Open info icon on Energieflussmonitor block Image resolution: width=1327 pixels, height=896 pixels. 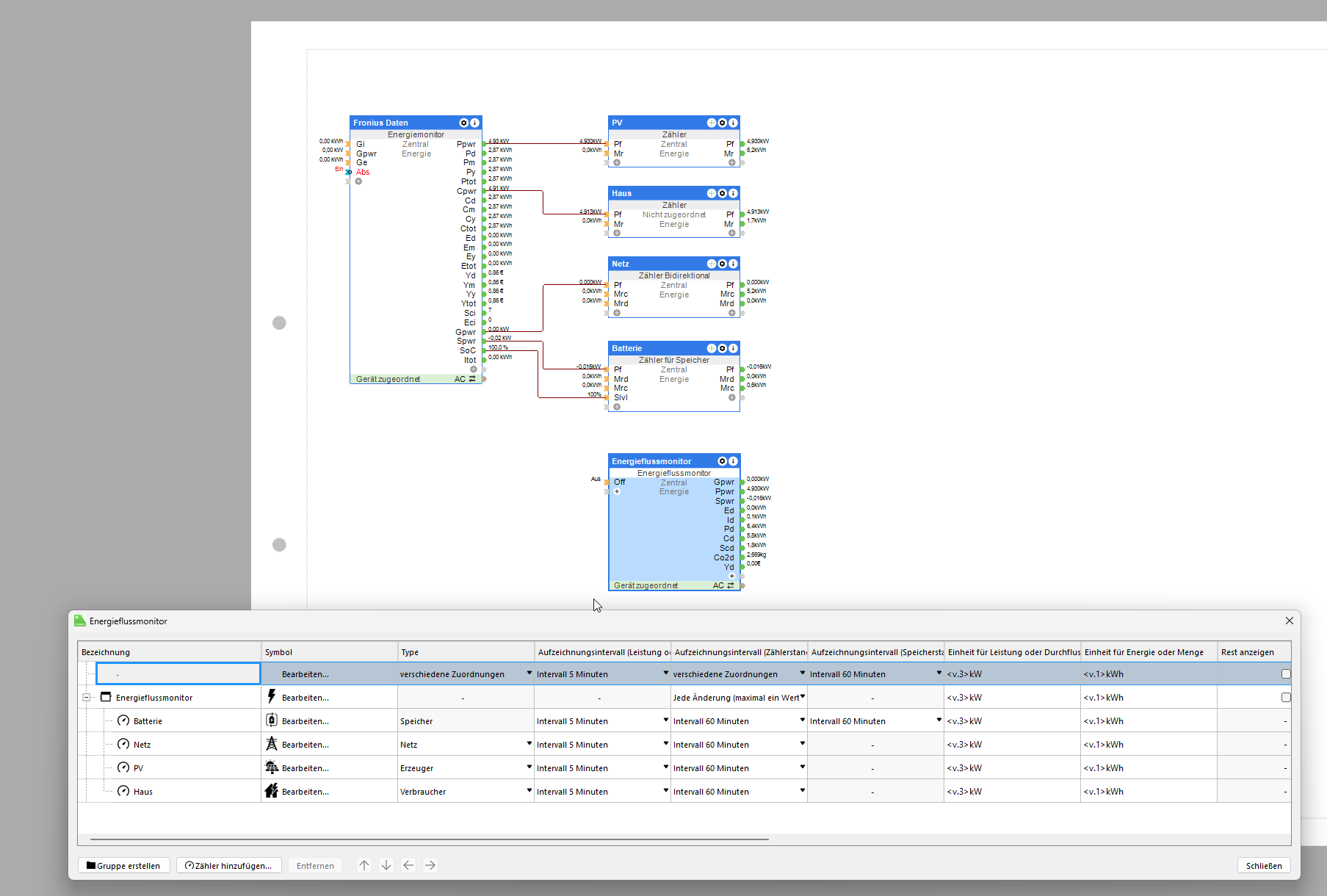(x=733, y=461)
